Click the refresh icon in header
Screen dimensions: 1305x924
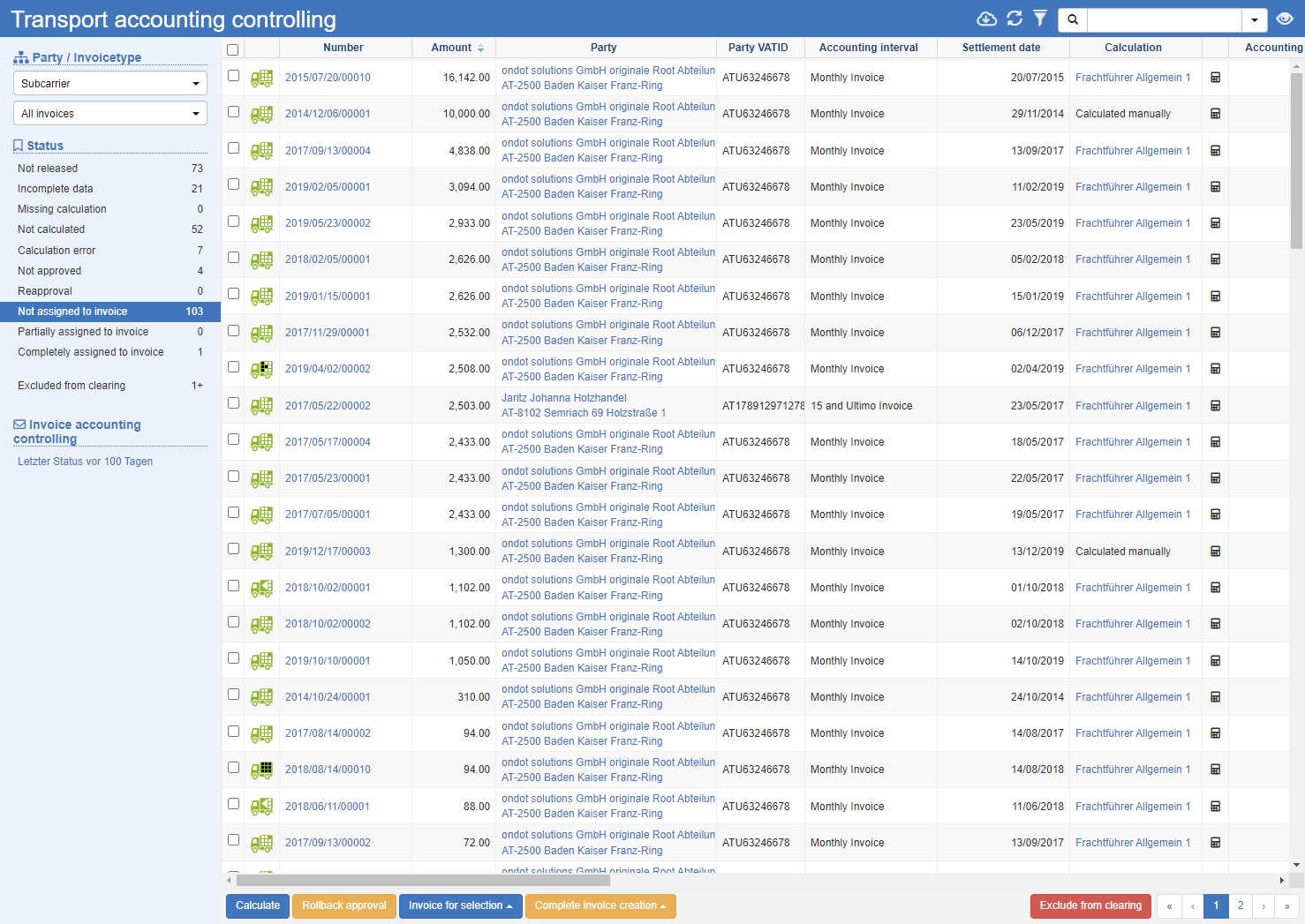1015,19
